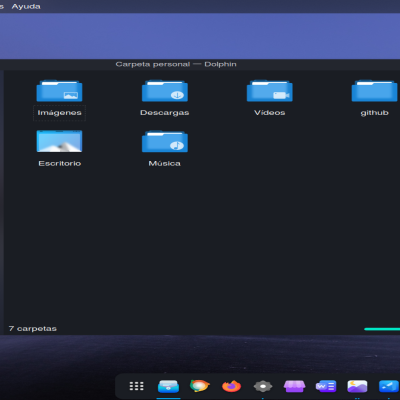Viewport: 400px width, 400px height.
Task: Open system settings gear in dock
Action: 263,386
